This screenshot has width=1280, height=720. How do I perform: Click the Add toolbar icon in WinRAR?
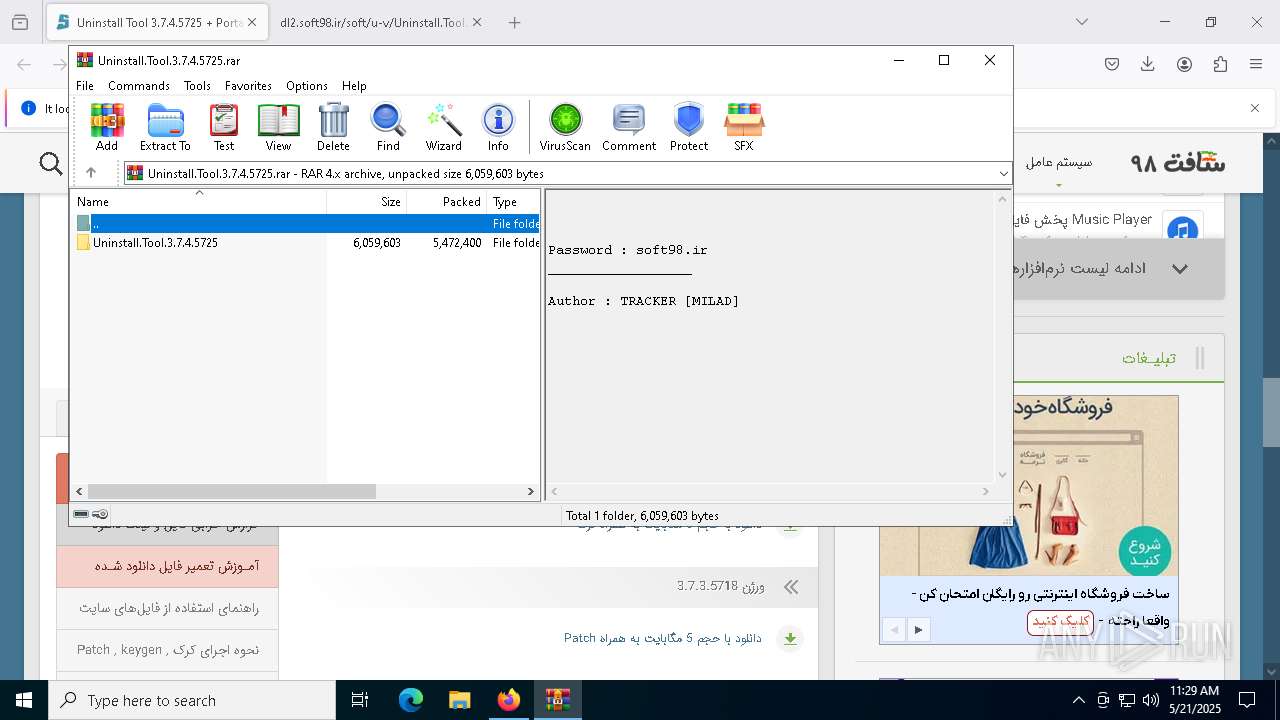[x=107, y=127]
